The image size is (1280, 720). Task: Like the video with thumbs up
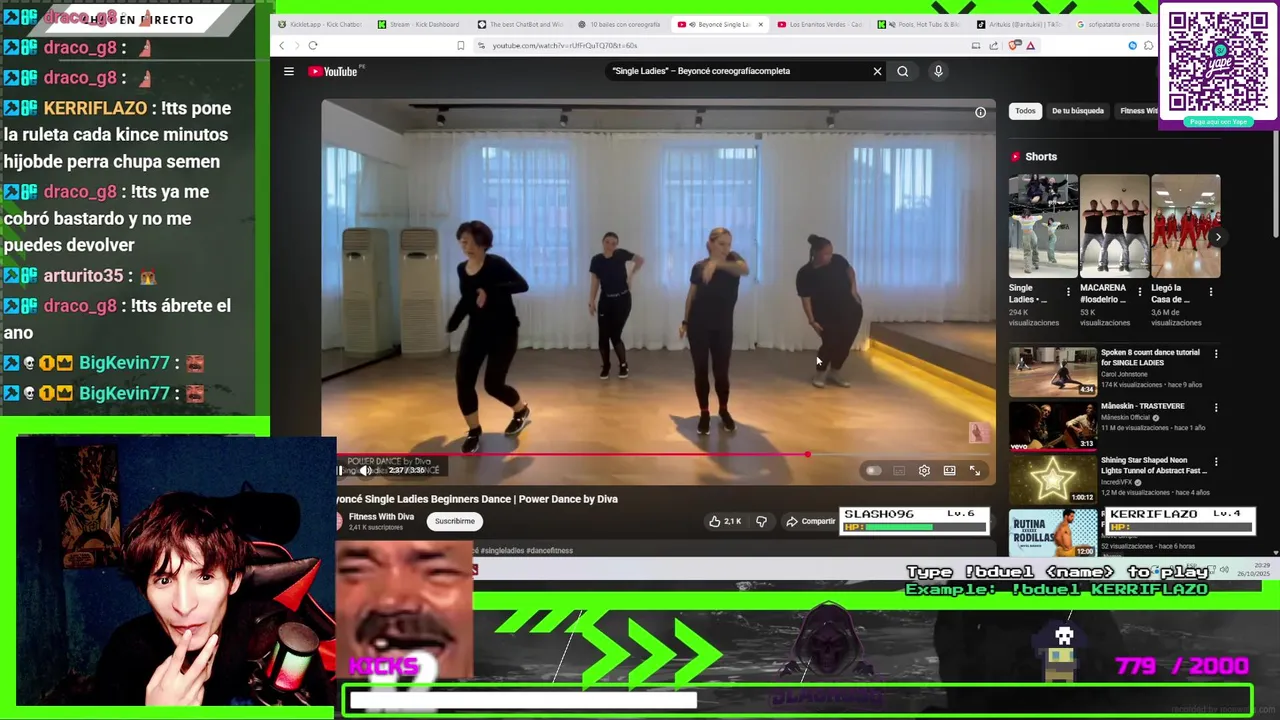click(x=725, y=521)
